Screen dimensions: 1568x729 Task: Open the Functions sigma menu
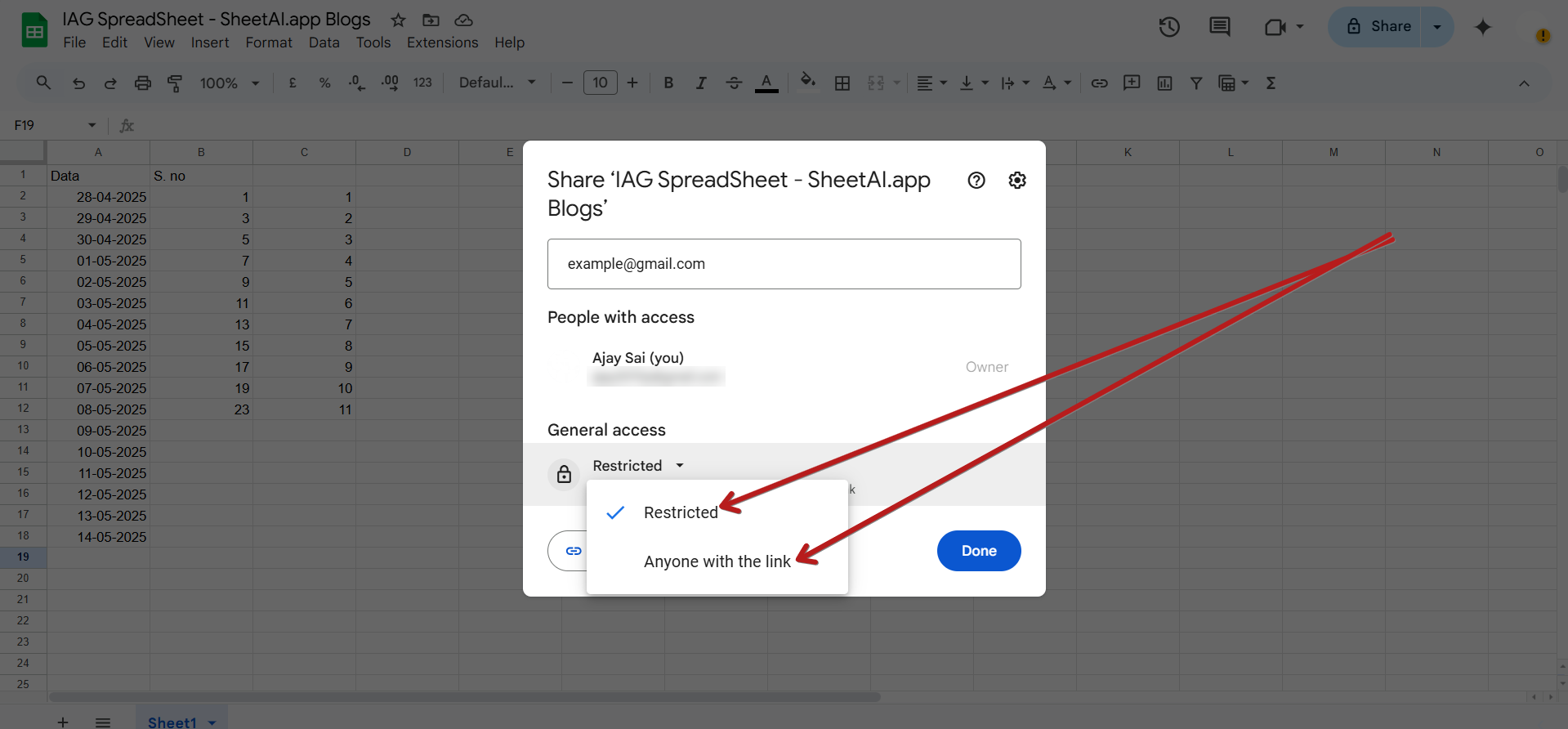(1271, 83)
